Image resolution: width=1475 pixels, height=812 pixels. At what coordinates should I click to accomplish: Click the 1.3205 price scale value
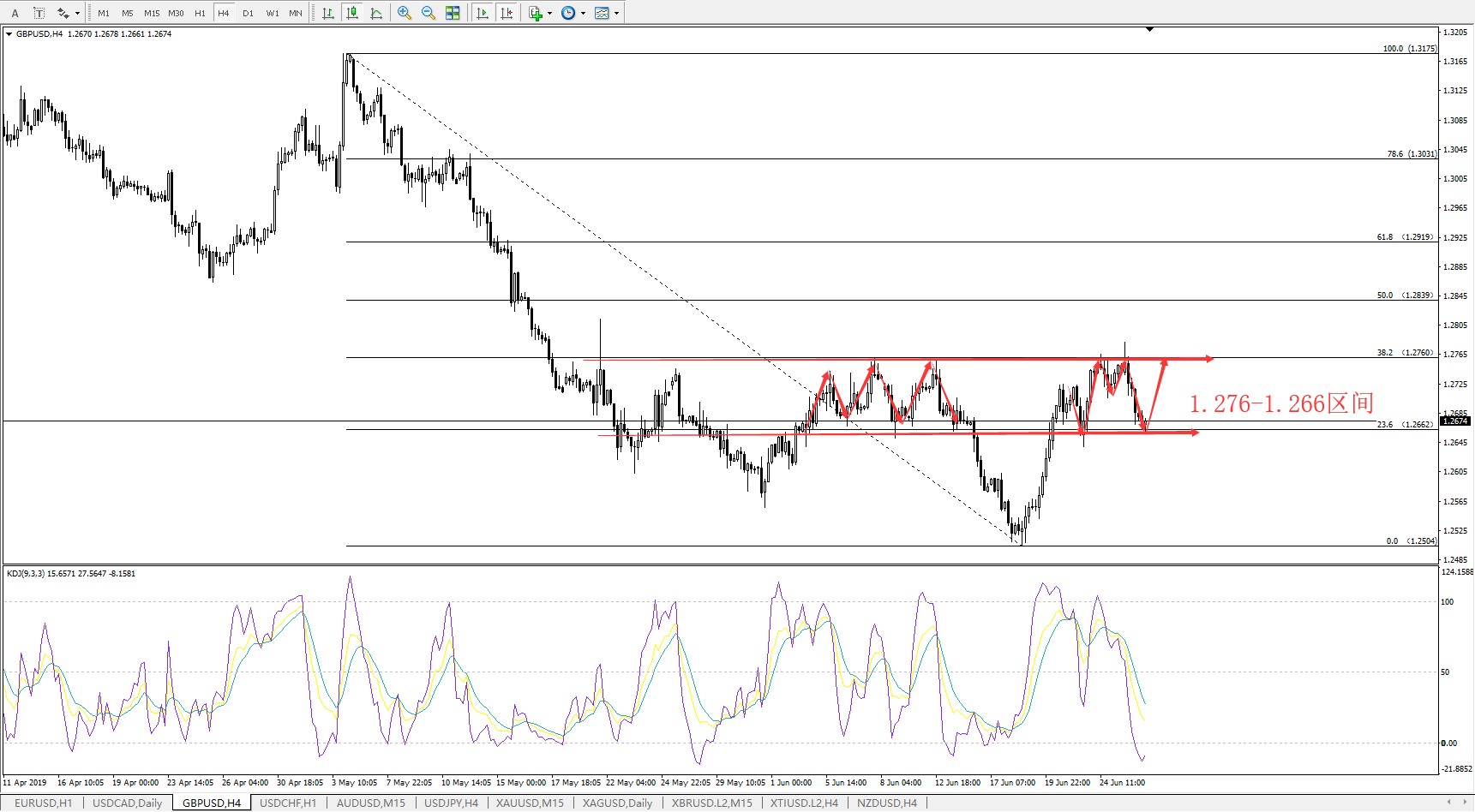coord(1454,32)
